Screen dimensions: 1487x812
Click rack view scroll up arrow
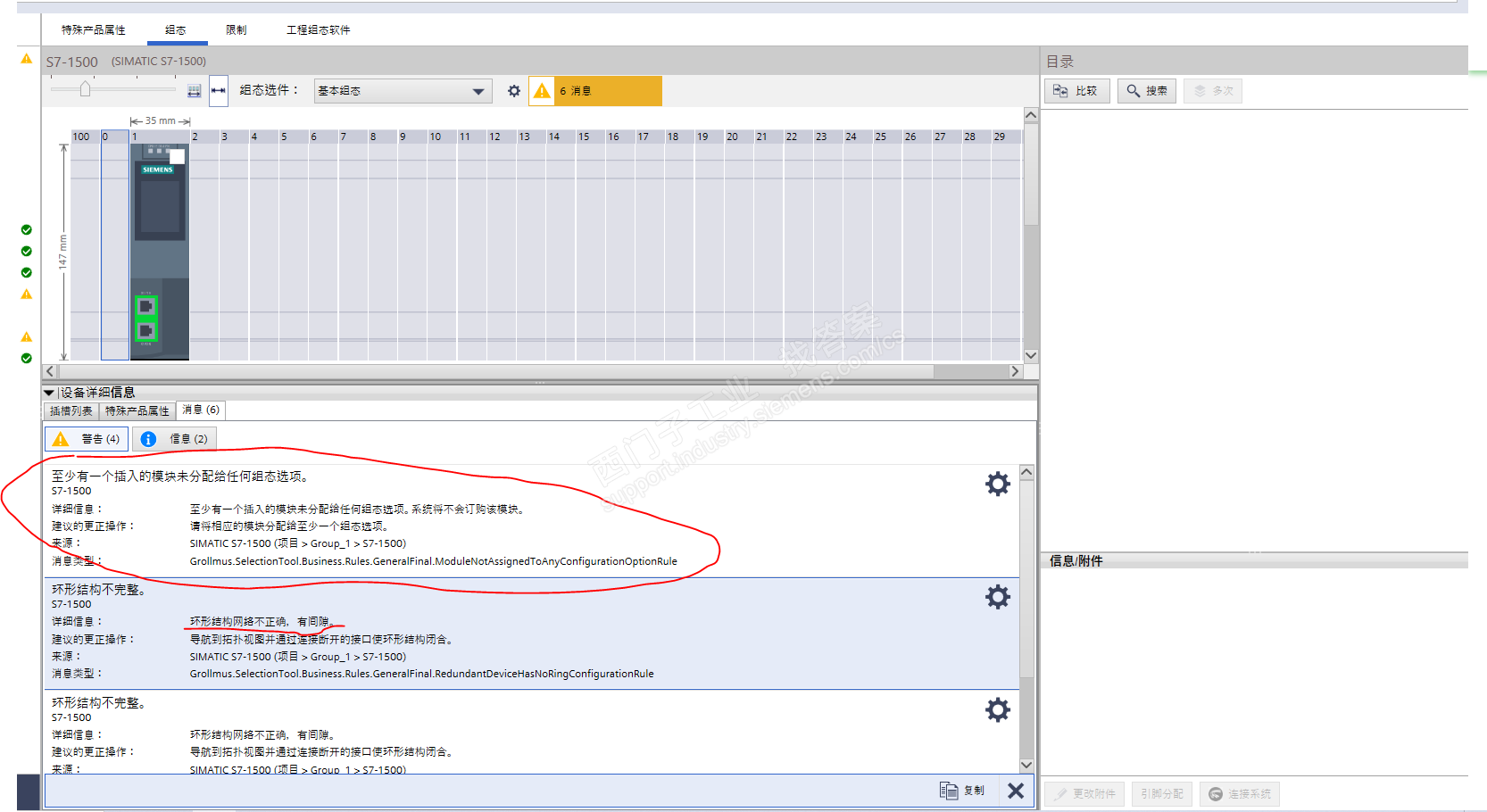pos(1031,115)
